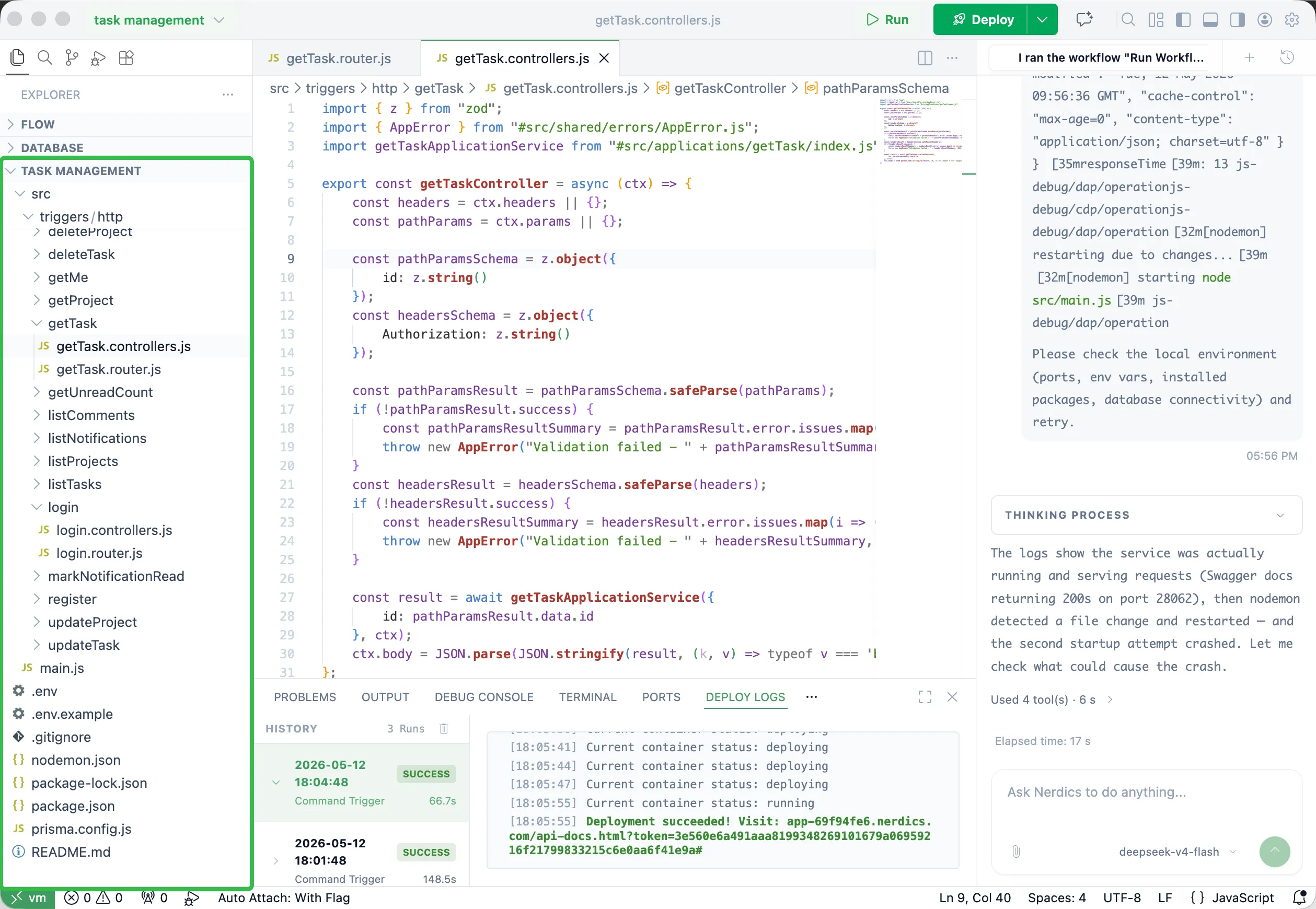Open the customize layout icon
The image size is (1316, 909).
[1156, 20]
